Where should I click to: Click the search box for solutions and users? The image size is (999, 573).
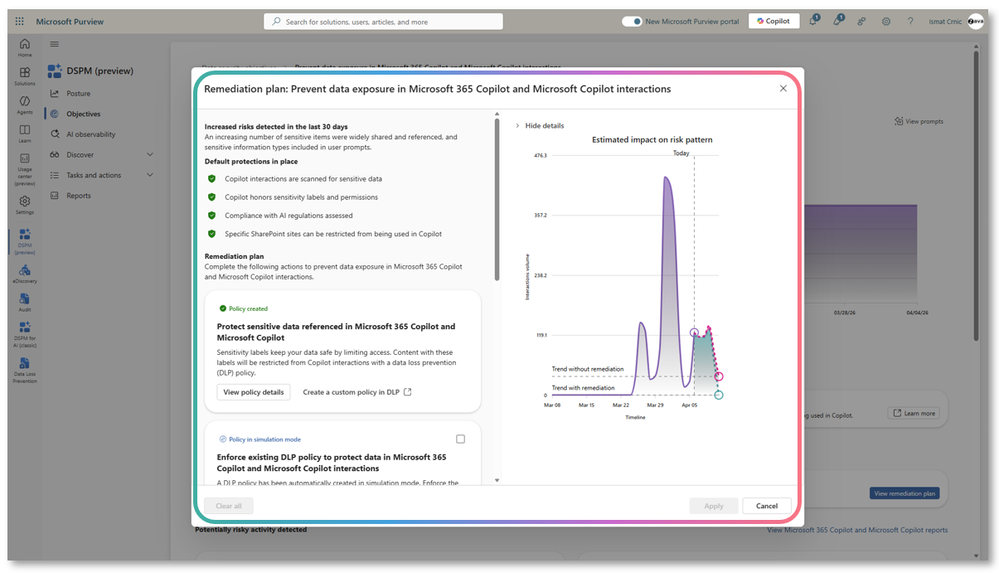point(384,22)
